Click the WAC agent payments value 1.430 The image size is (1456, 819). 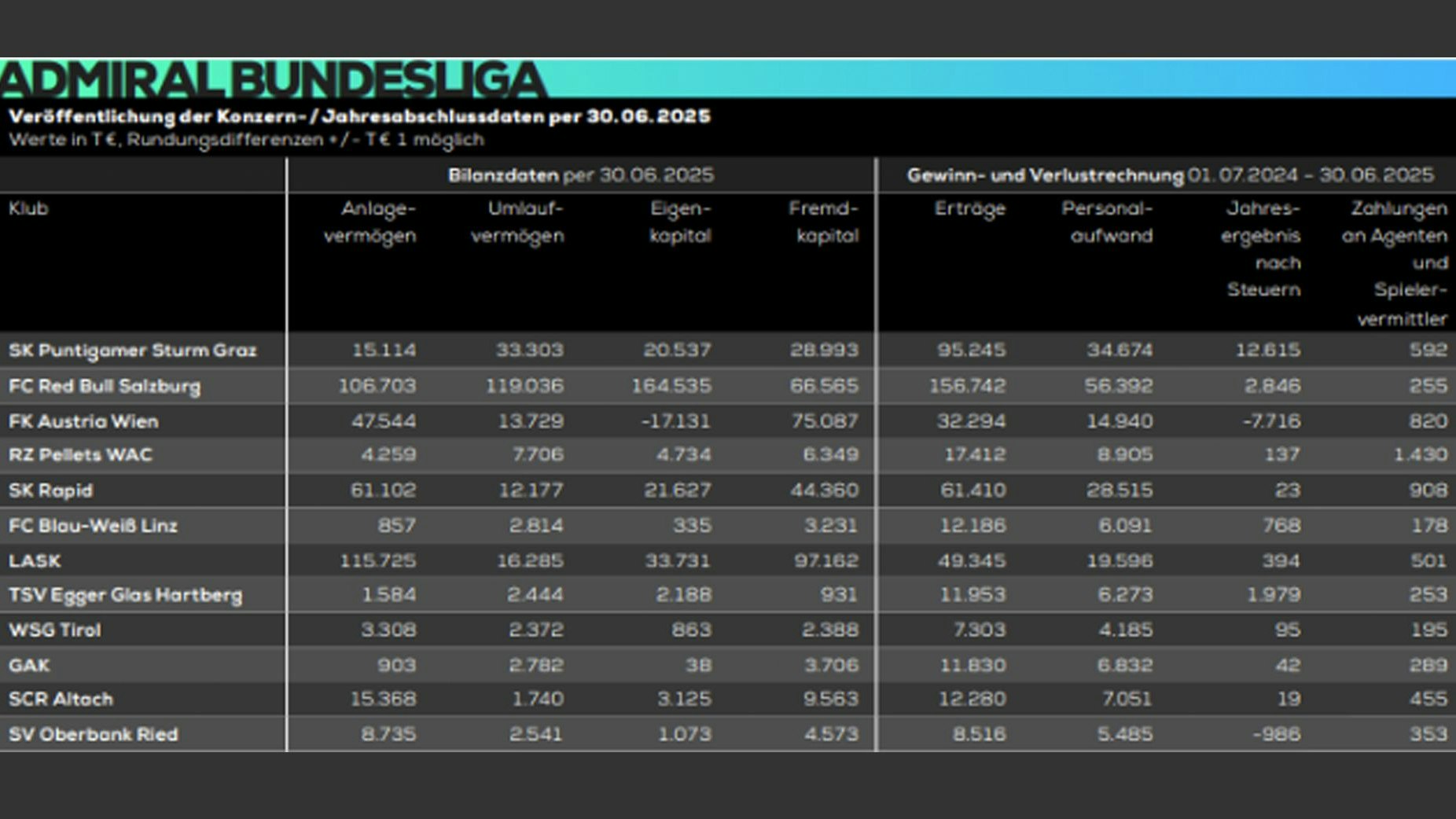(1420, 455)
